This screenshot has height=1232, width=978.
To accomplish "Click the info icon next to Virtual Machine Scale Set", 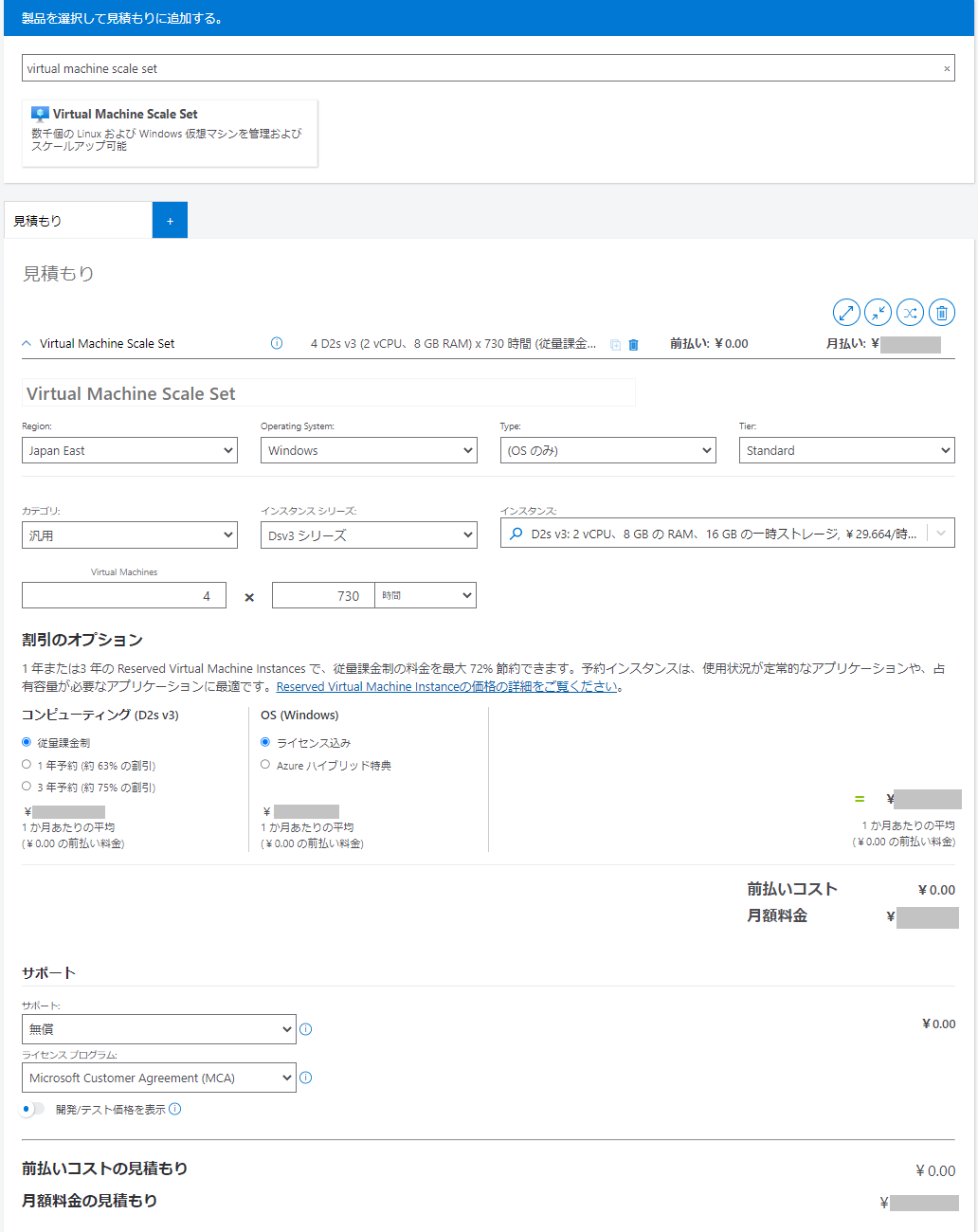I will coord(277,343).
